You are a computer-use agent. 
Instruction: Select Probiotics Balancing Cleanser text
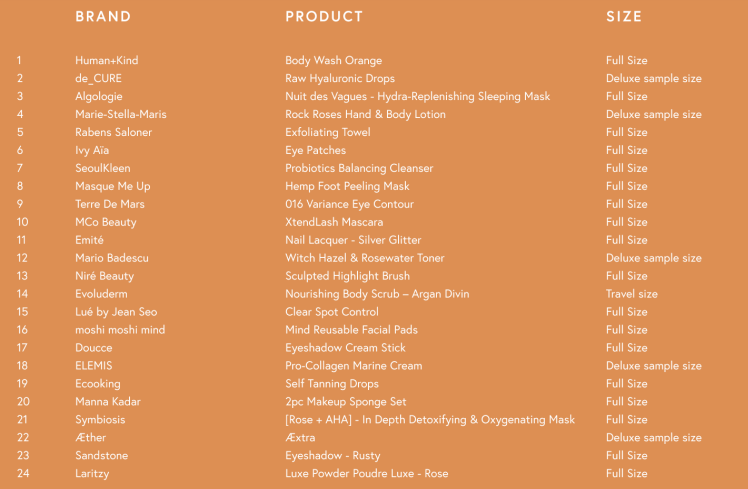tap(359, 168)
